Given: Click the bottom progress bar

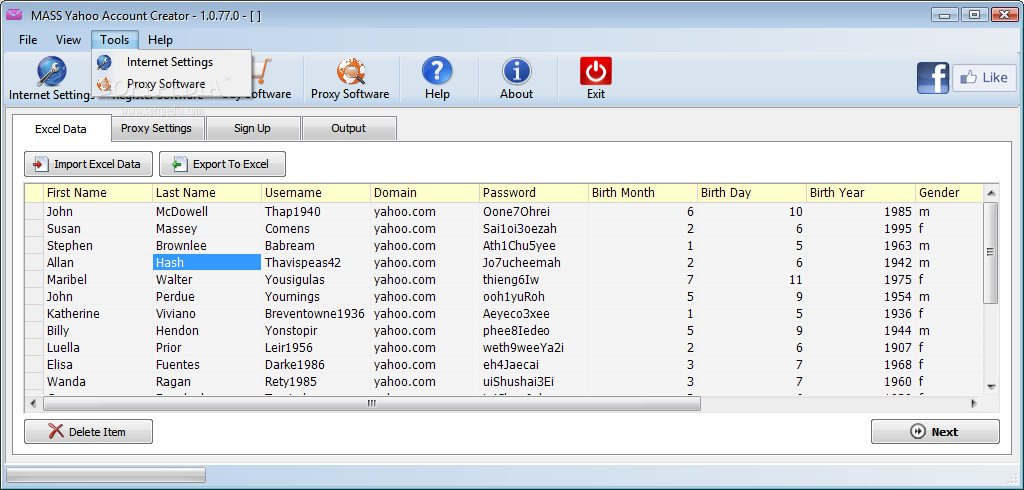Looking at the screenshot, I should 106,474.
